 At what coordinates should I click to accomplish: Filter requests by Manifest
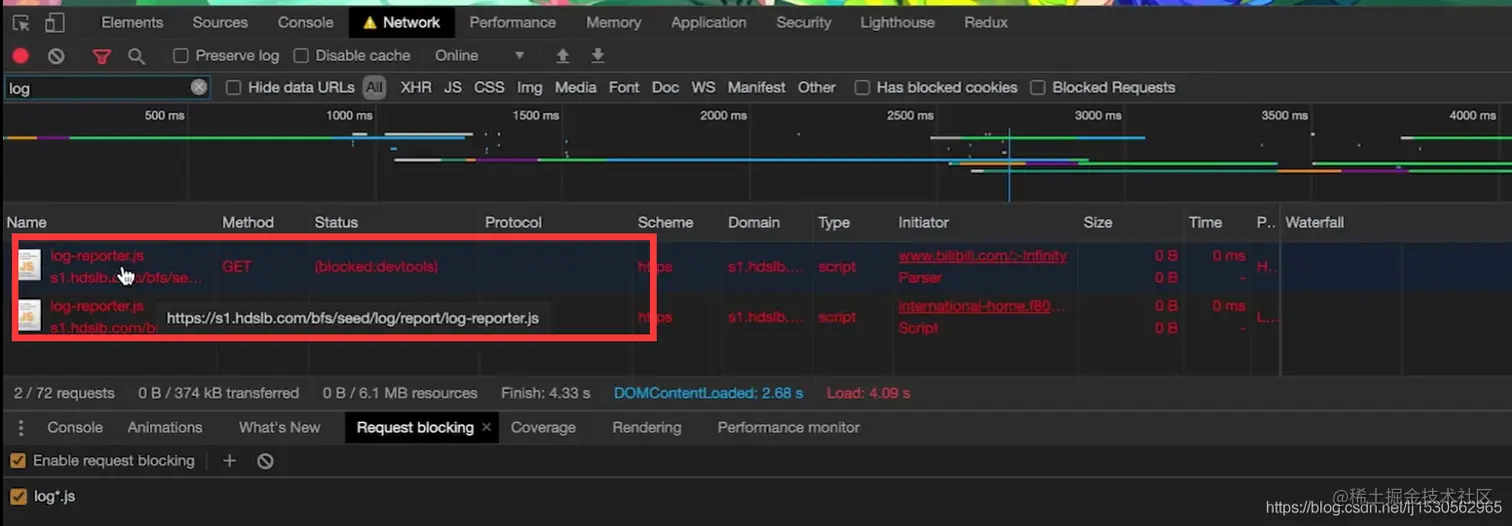[756, 88]
